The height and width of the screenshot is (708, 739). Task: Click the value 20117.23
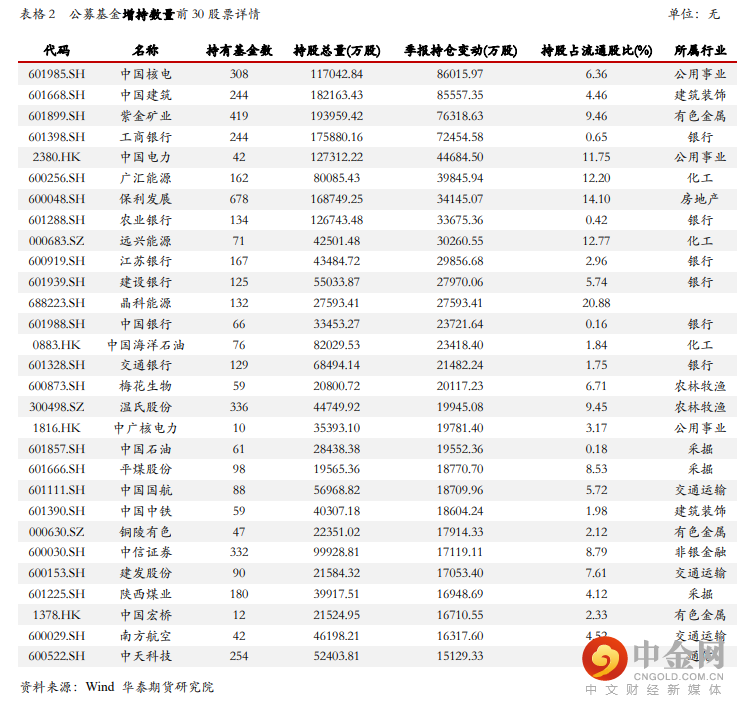click(460, 386)
